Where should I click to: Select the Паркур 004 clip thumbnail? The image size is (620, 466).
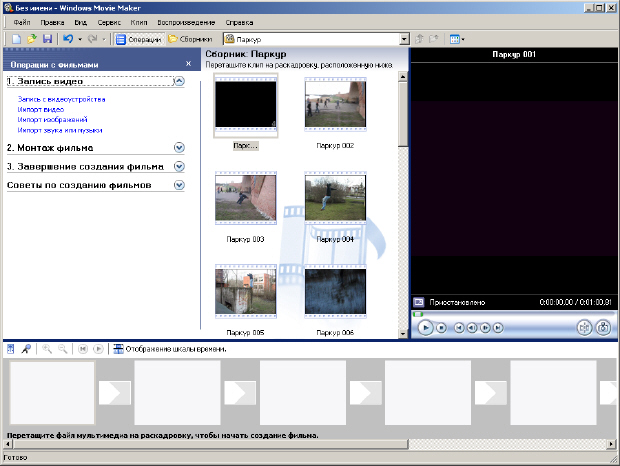335,197
